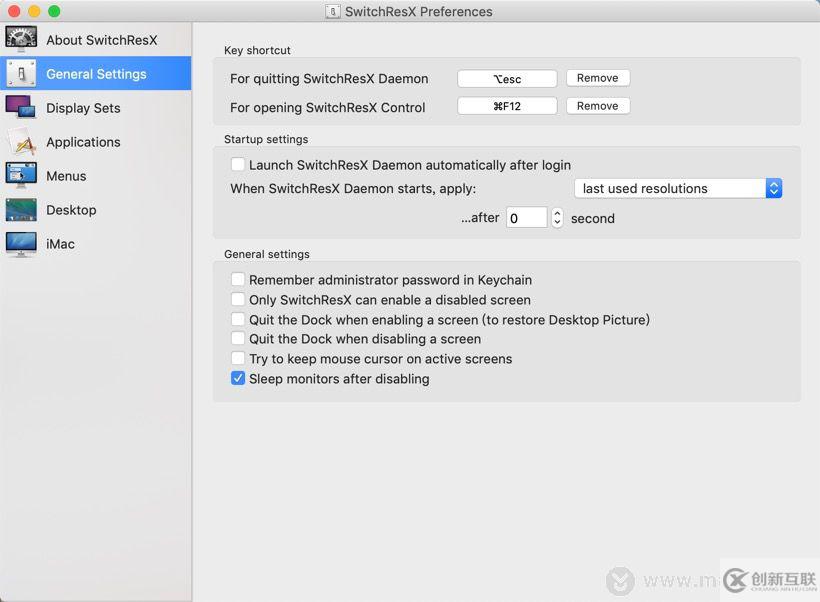
Task: Toggle Quit the Dock when enabling a screen
Action: pos(238,319)
